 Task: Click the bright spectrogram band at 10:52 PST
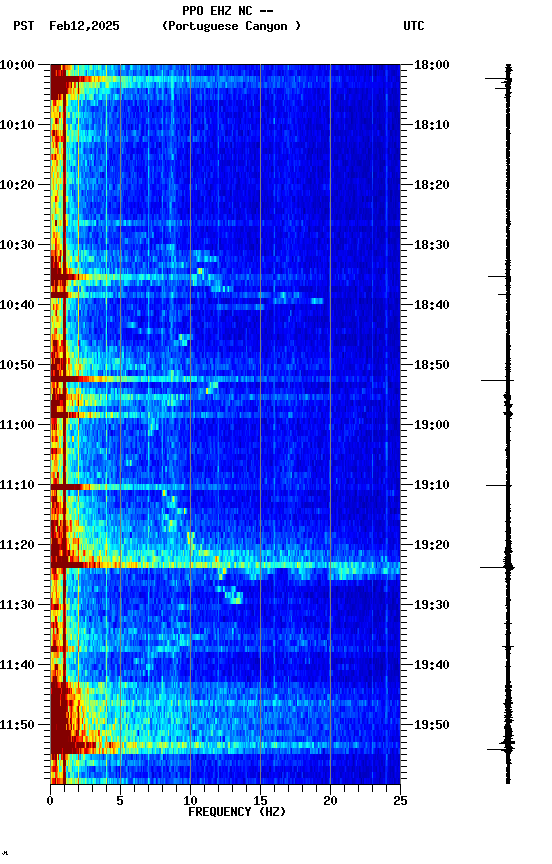click(225, 379)
